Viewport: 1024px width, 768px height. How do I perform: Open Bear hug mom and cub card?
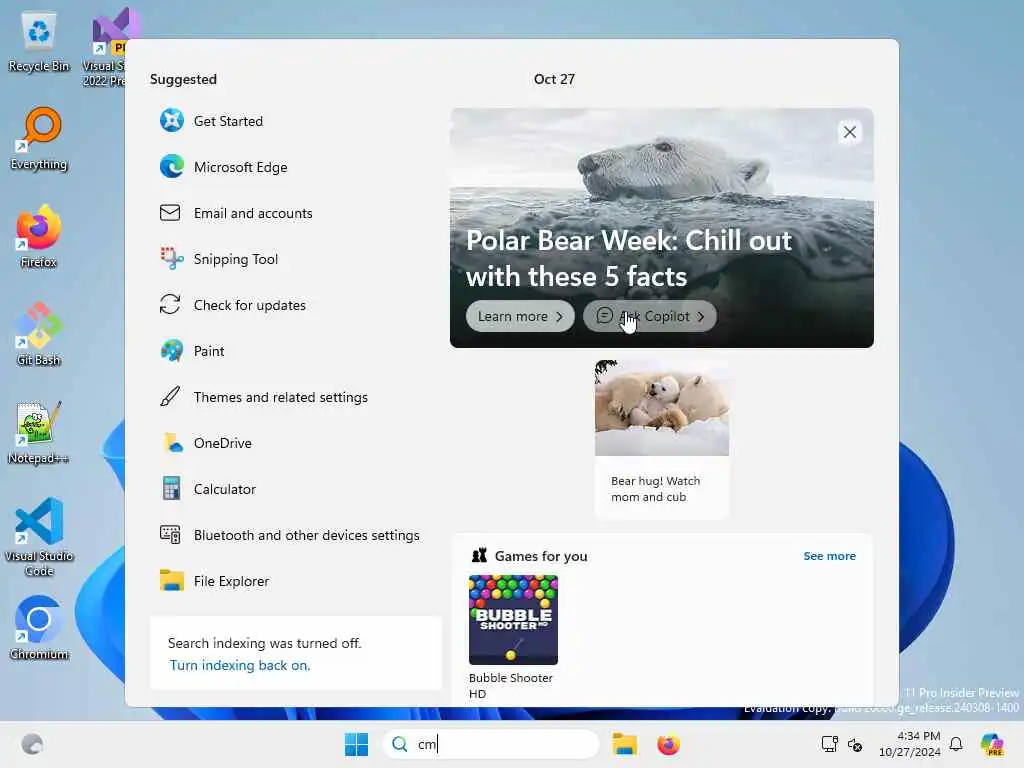click(x=662, y=439)
